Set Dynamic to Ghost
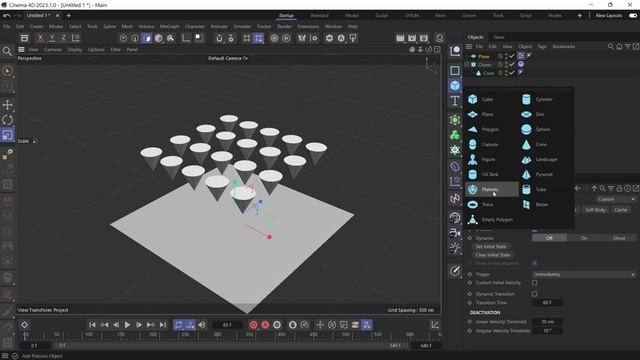Image resolution: width=640 pixels, height=360 pixels. (619, 238)
